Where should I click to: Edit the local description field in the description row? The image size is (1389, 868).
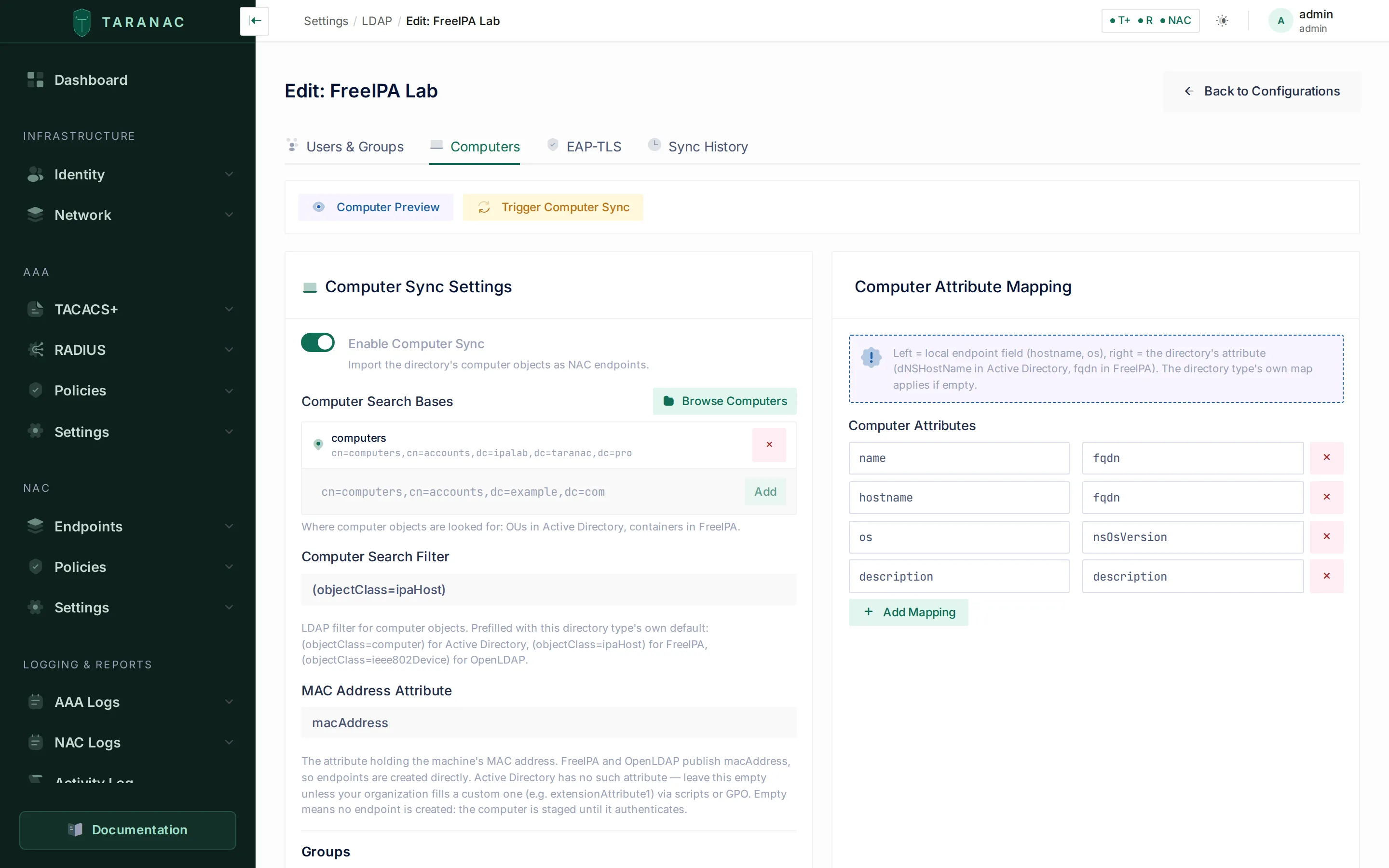coord(958,576)
